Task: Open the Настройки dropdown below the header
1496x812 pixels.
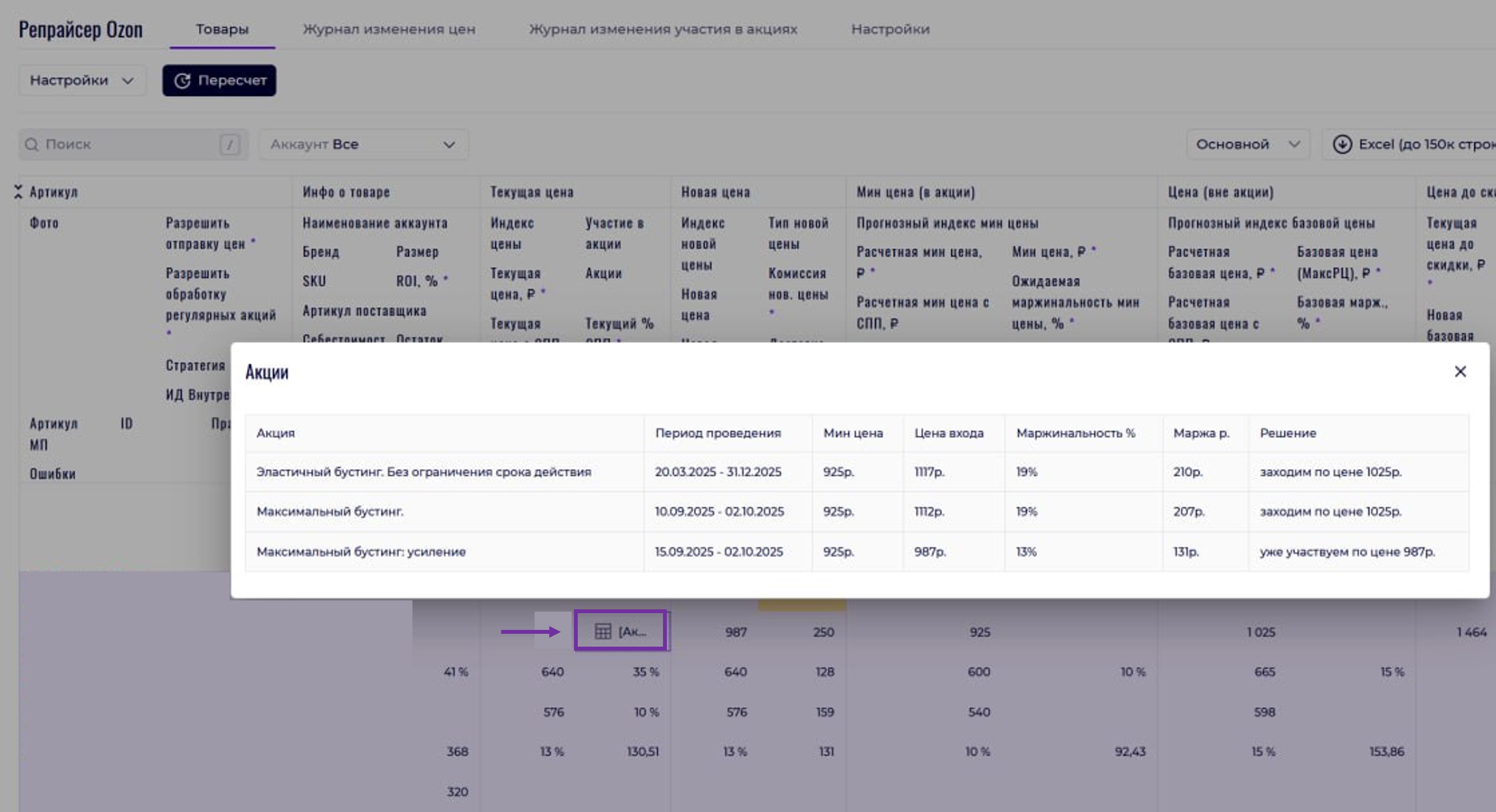Action: click(x=82, y=80)
